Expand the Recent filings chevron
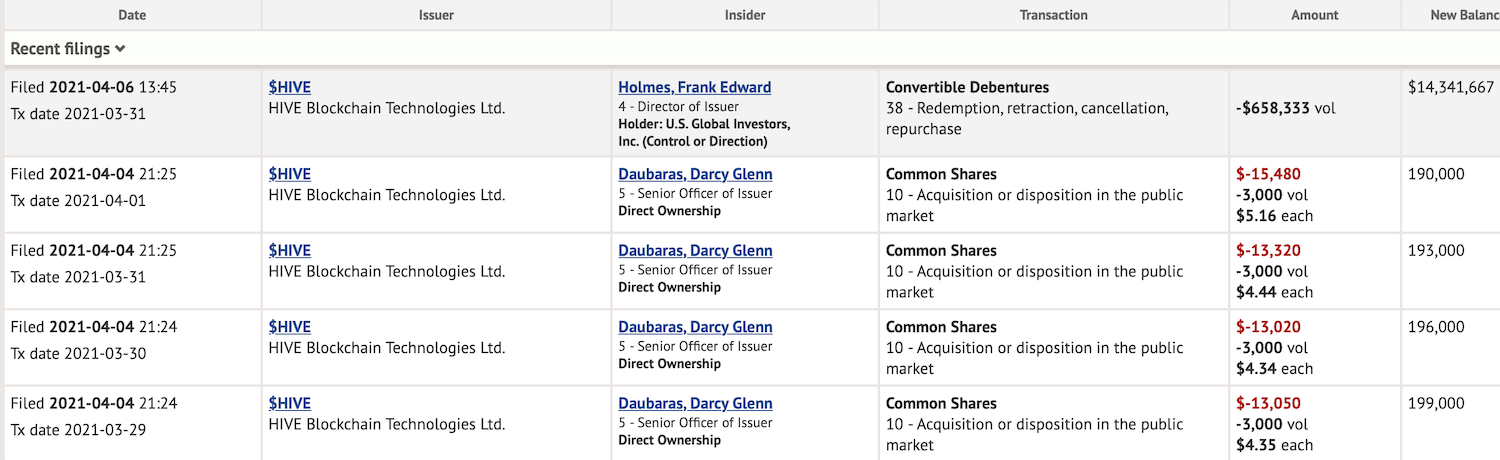1500x460 pixels. [x=120, y=49]
